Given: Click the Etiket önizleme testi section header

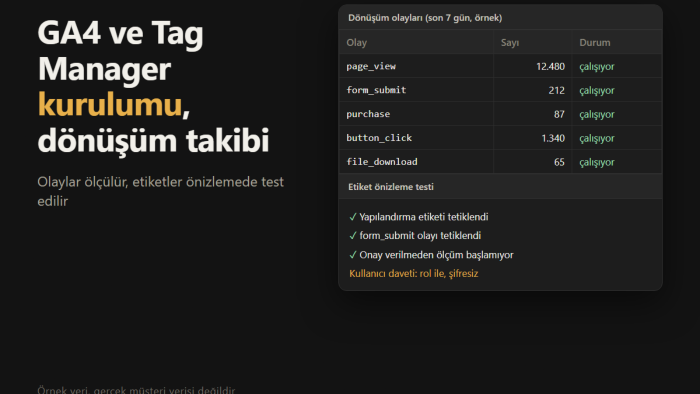Looking at the screenshot, I should pos(391,187).
